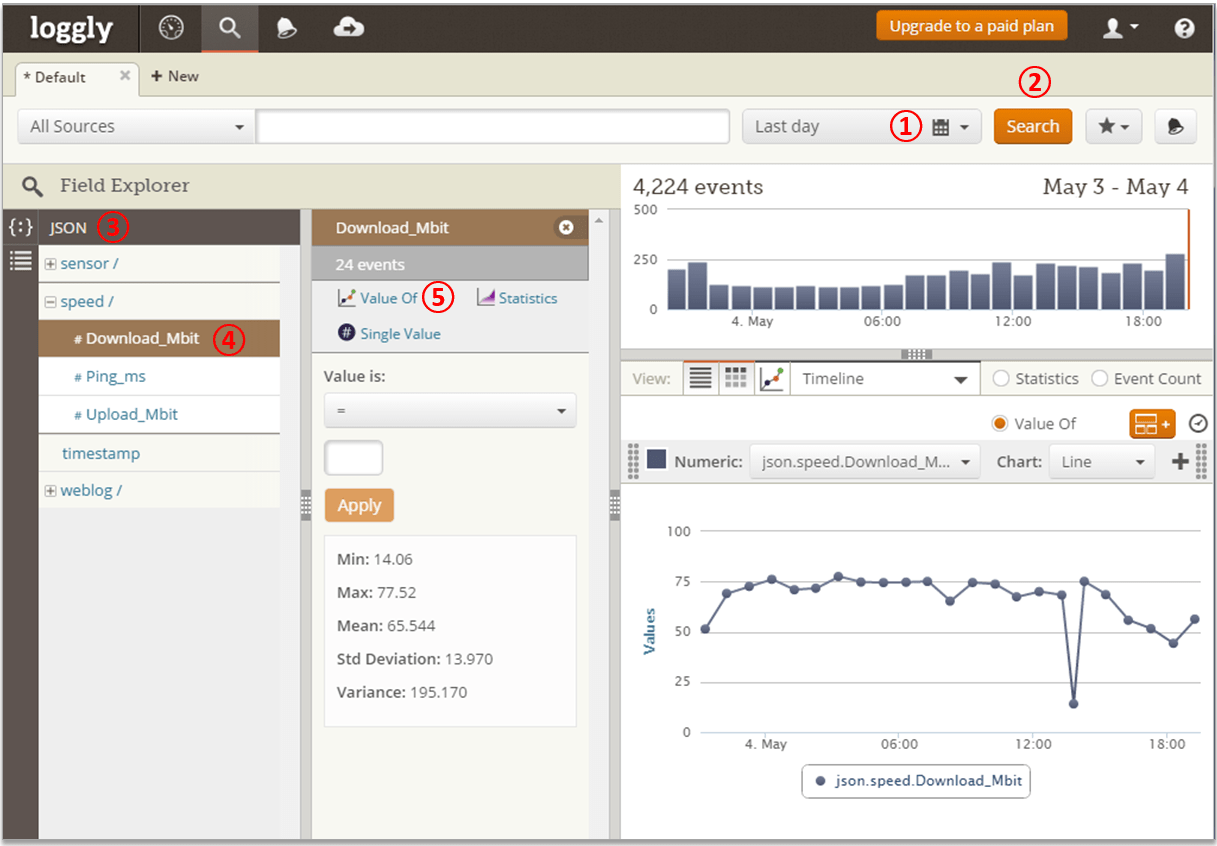Switch to grid view icon in View bar
Viewport: 1217px width, 846px height.
click(736, 379)
